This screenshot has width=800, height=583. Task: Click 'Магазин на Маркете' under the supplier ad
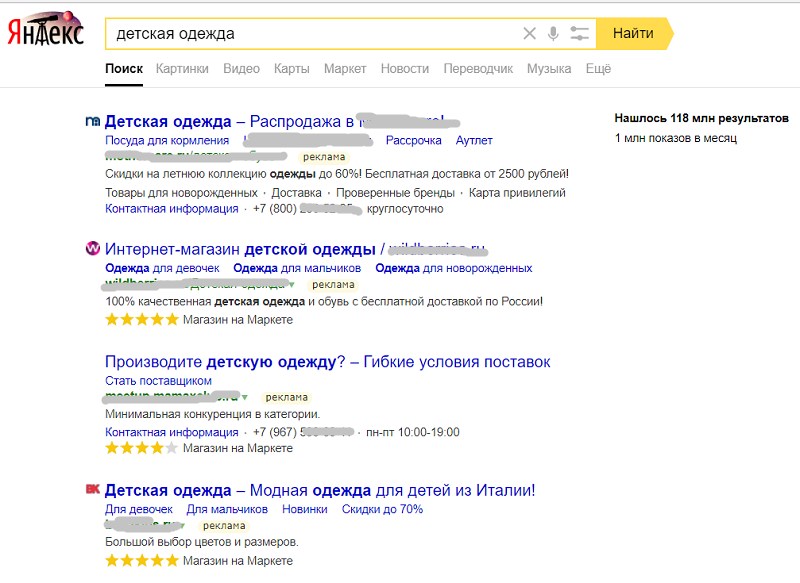pyautogui.click(x=238, y=448)
